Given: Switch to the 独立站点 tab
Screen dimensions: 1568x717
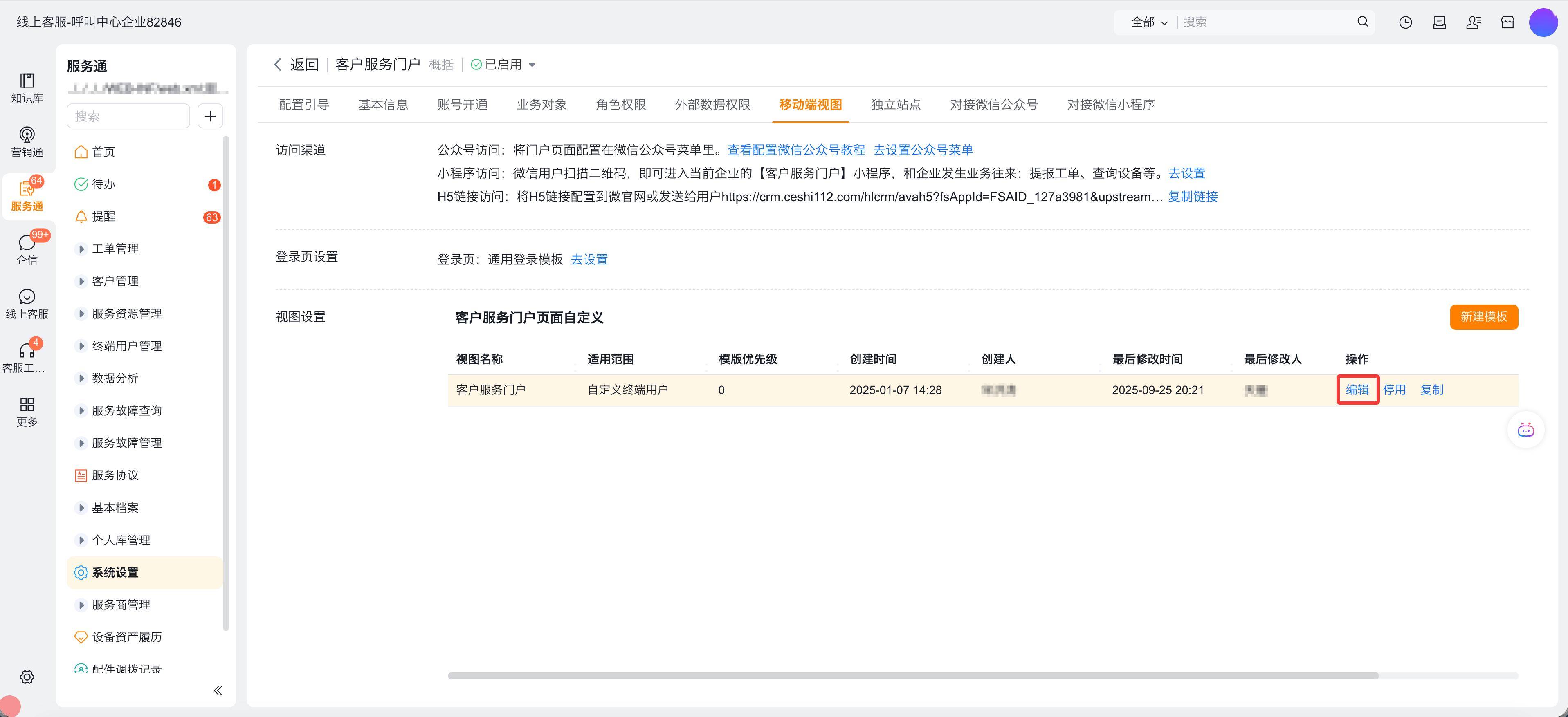Looking at the screenshot, I should click(895, 105).
